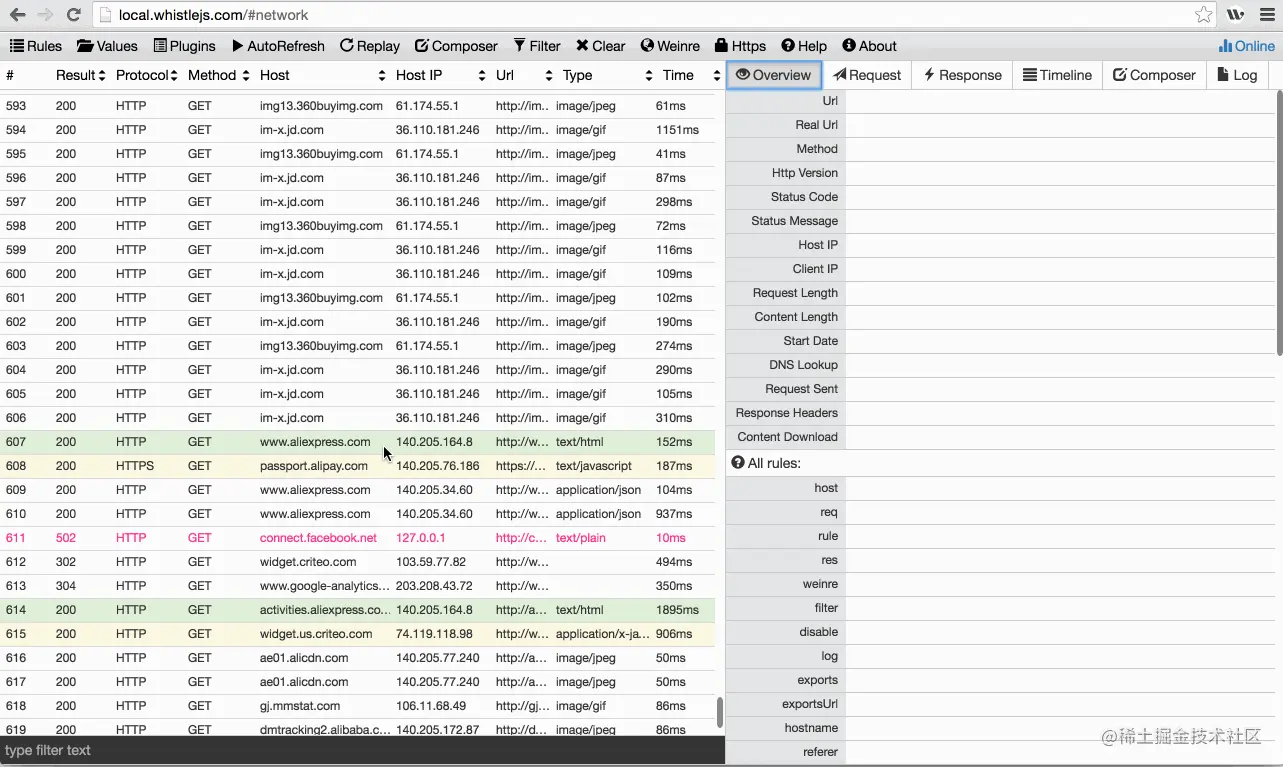Image resolution: width=1283 pixels, height=767 pixels.
Task: Sort by Protocol column arrows
Action: point(174,75)
